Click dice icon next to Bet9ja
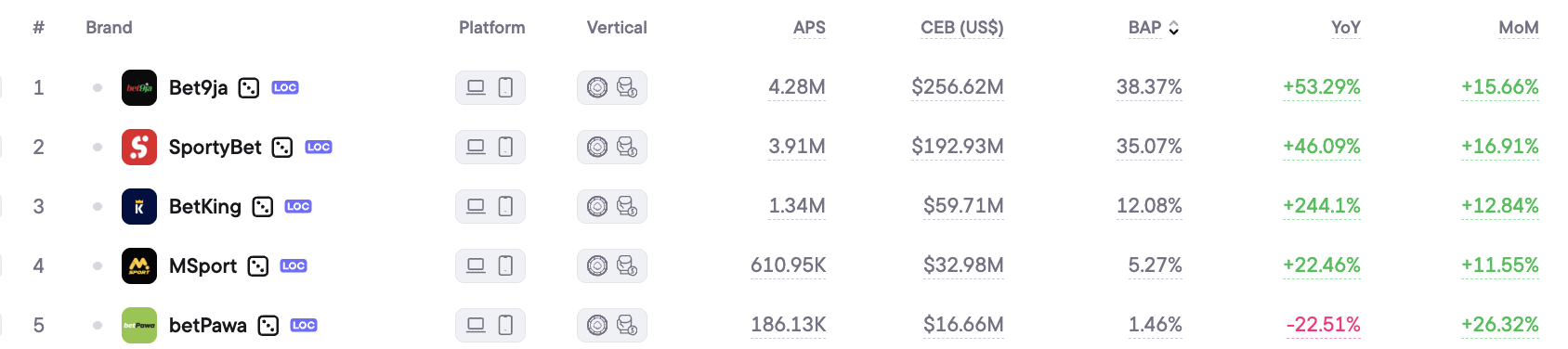This screenshot has width=1568, height=349. 249,88
